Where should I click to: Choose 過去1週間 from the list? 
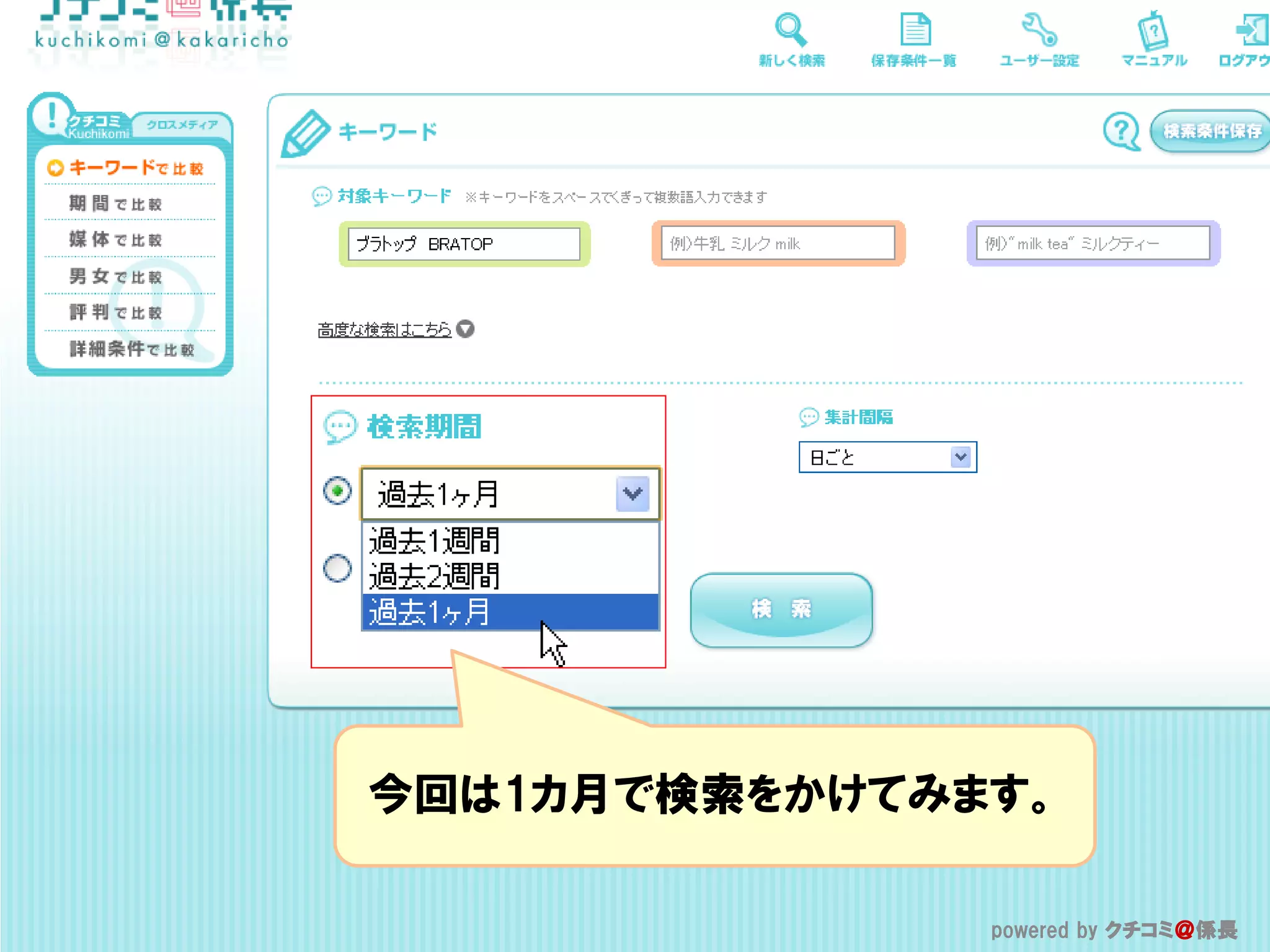[510, 540]
